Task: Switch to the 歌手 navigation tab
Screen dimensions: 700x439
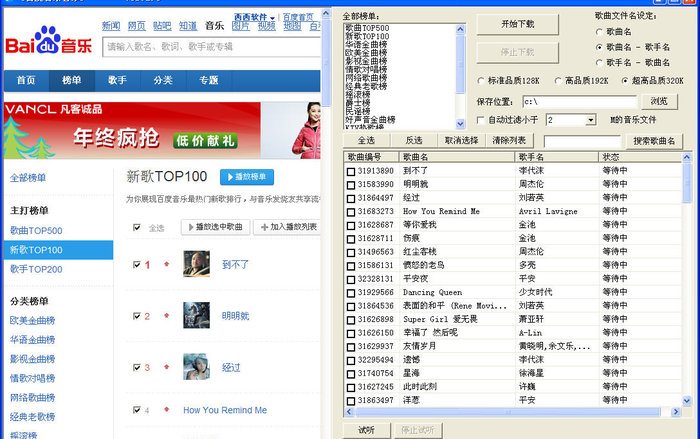Action: pyautogui.click(x=117, y=80)
